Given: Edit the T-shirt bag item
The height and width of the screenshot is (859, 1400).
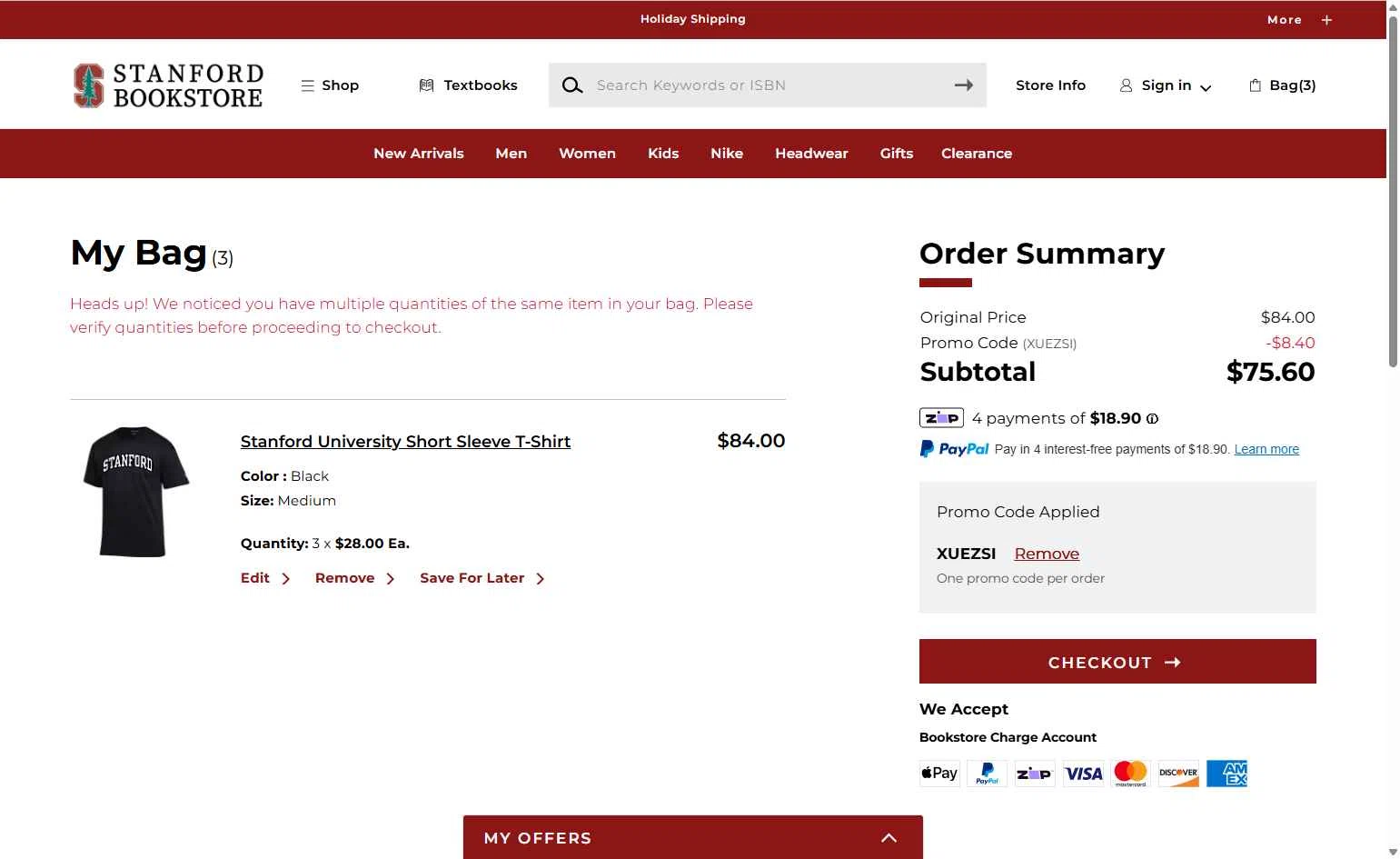Looking at the screenshot, I should [265, 578].
